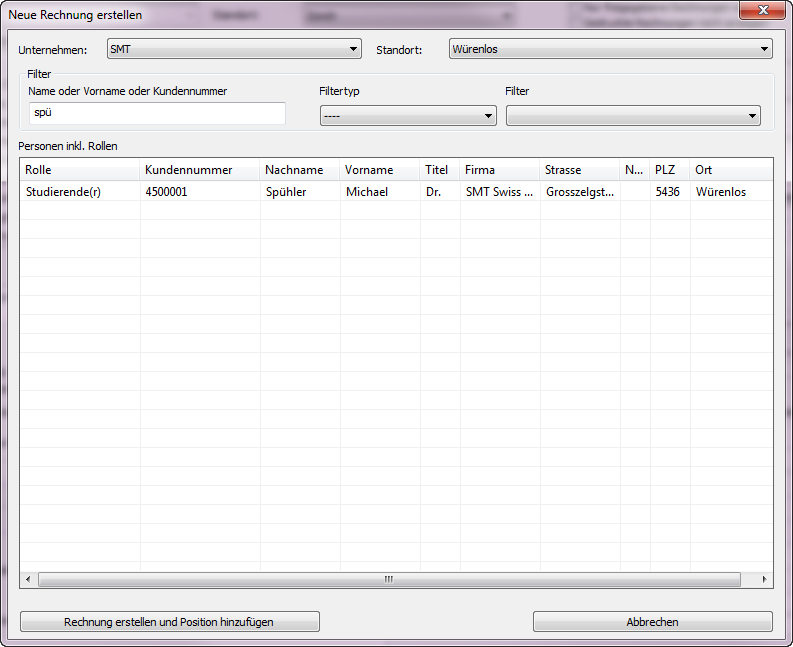Image resolution: width=793 pixels, height=647 pixels.
Task: Click the Vorname column header
Action: pyautogui.click(x=379, y=170)
